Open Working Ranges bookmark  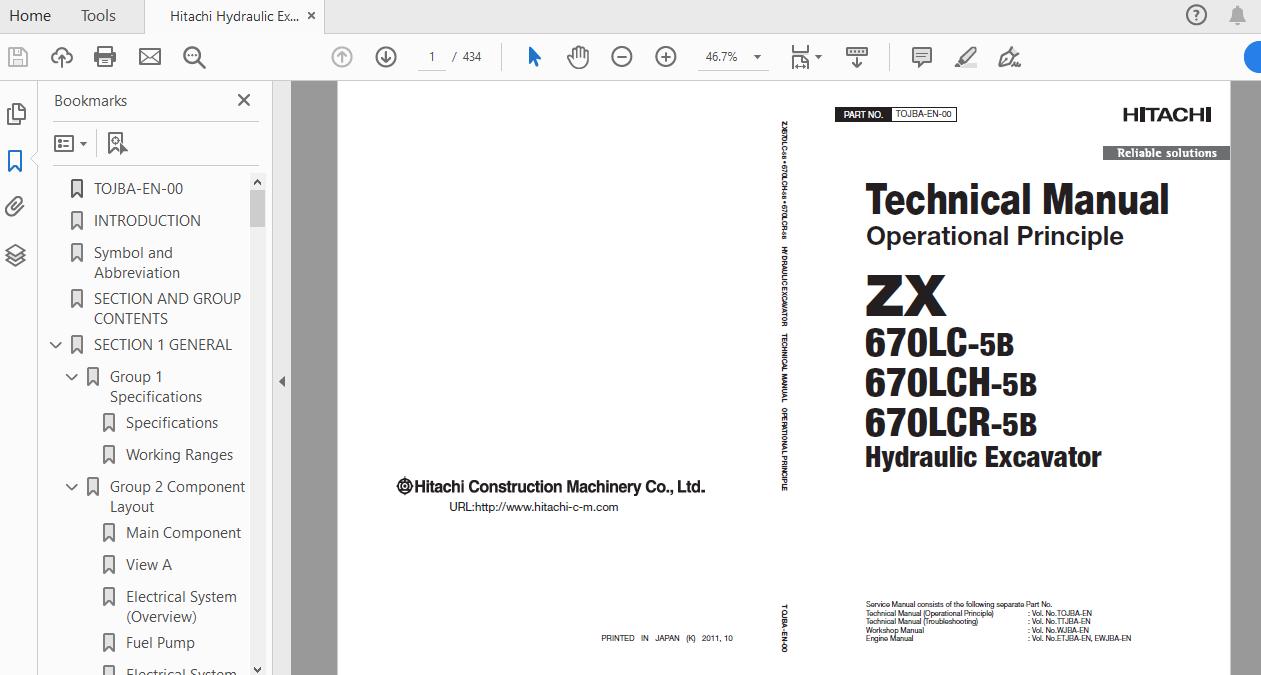pyautogui.click(x=179, y=455)
